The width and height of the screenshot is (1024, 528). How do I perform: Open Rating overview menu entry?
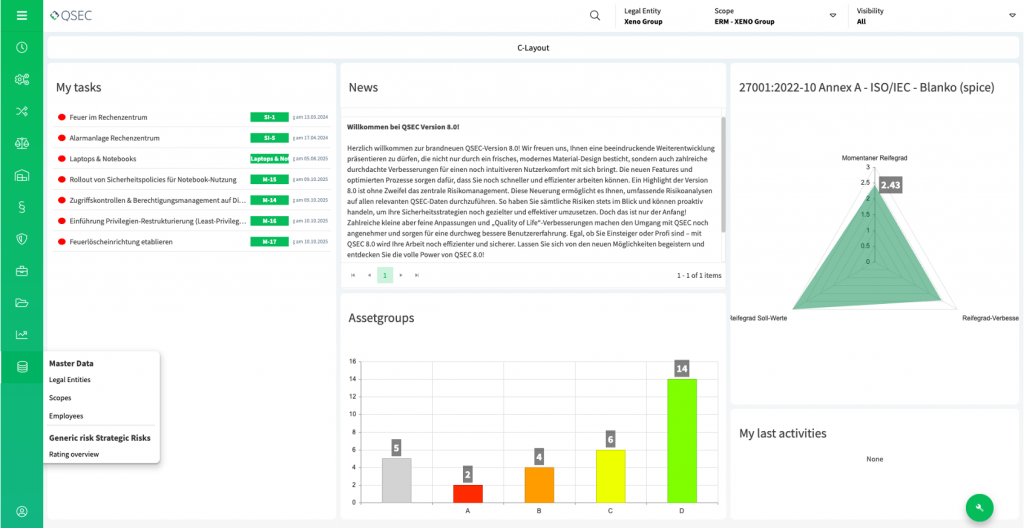(74, 454)
